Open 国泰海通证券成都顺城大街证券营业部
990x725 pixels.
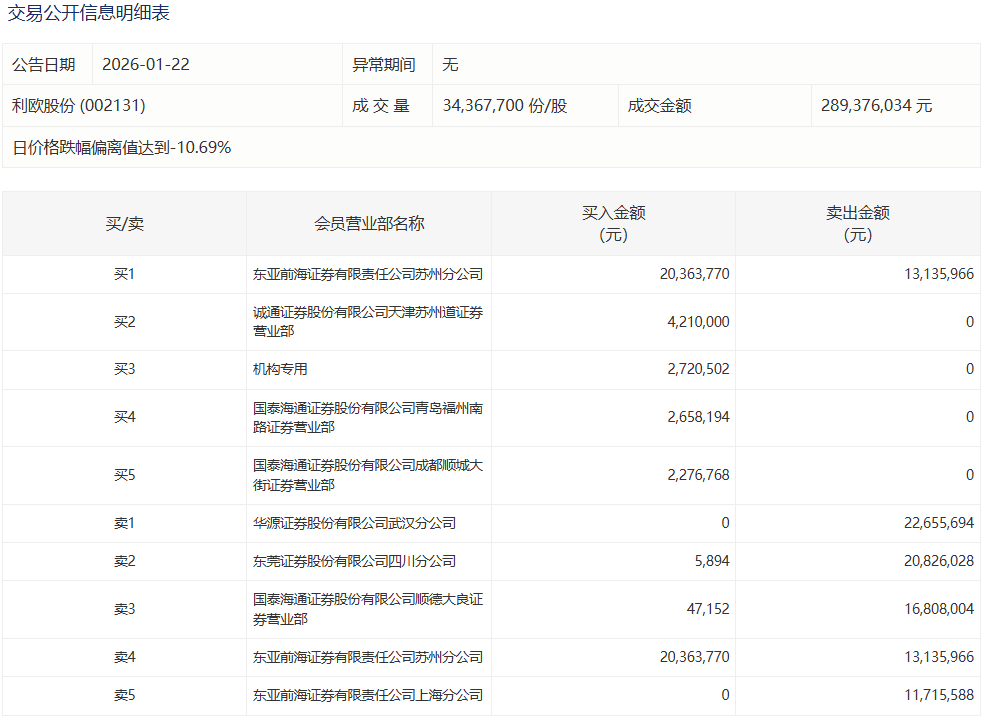coord(368,475)
